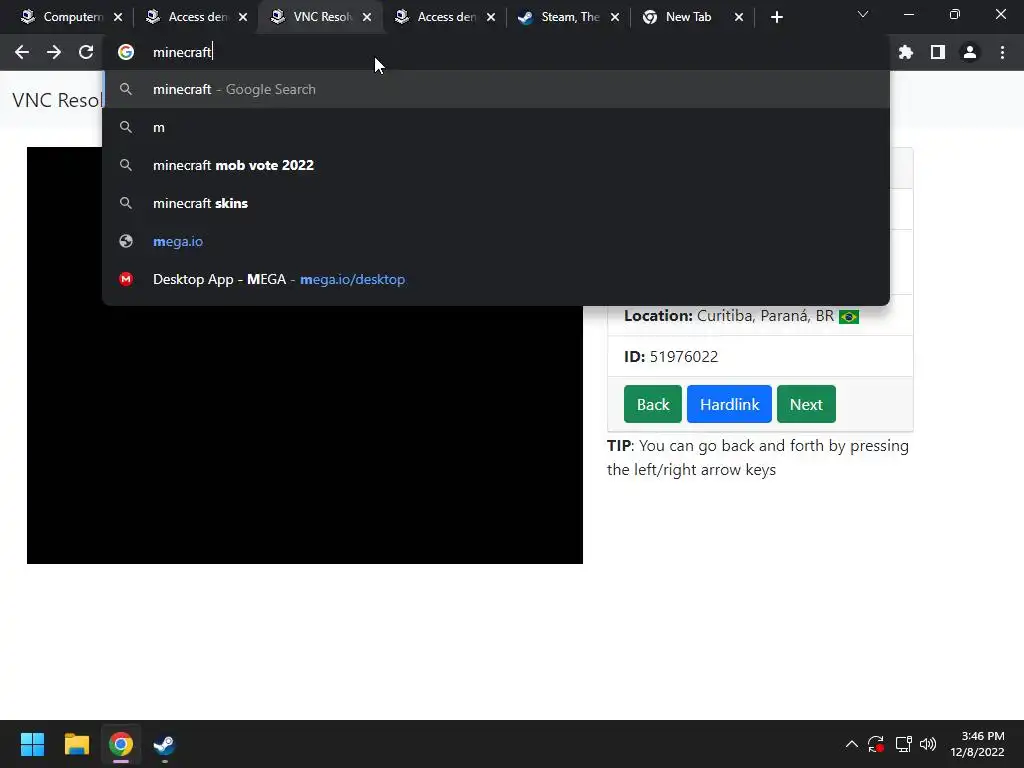Click the address bar containing minecraft
Screen dimensions: 1024x768
point(496,52)
